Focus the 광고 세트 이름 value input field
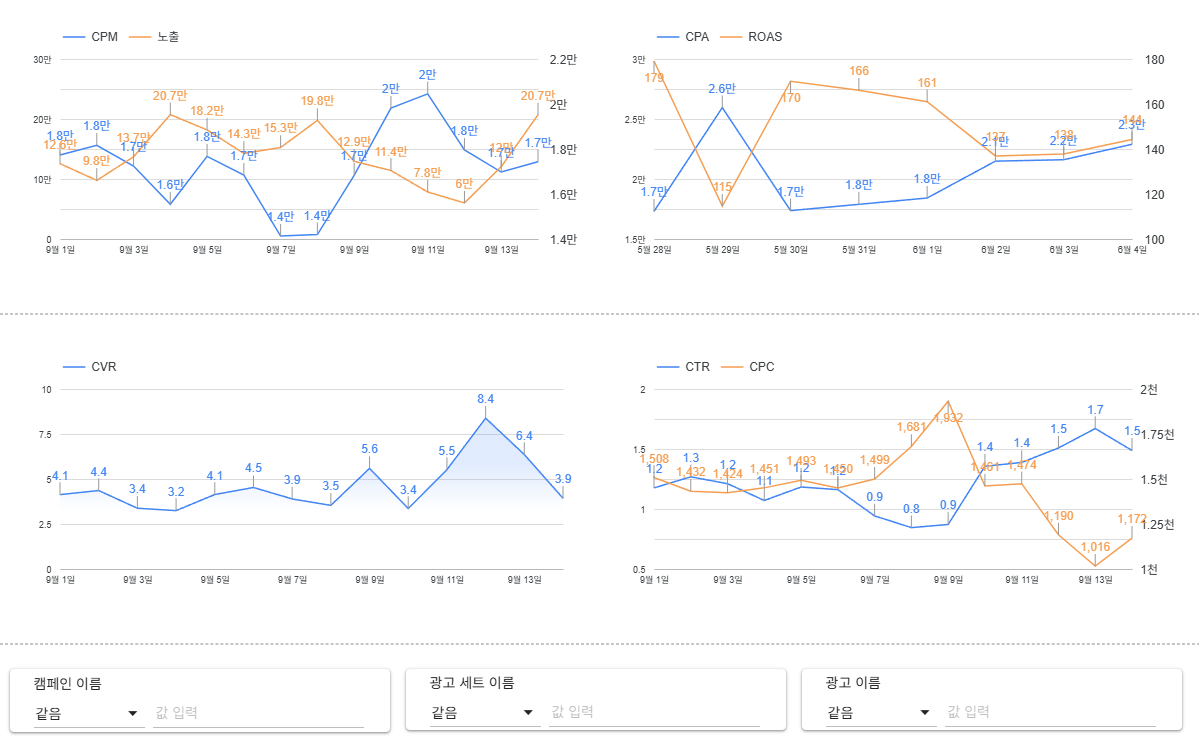 (x=655, y=713)
